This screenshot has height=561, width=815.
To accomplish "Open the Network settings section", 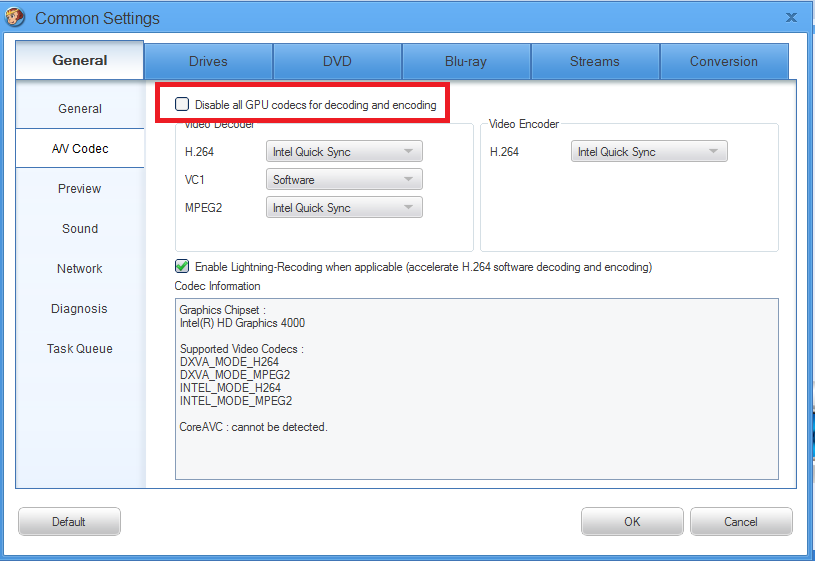I will click(x=80, y=269).
